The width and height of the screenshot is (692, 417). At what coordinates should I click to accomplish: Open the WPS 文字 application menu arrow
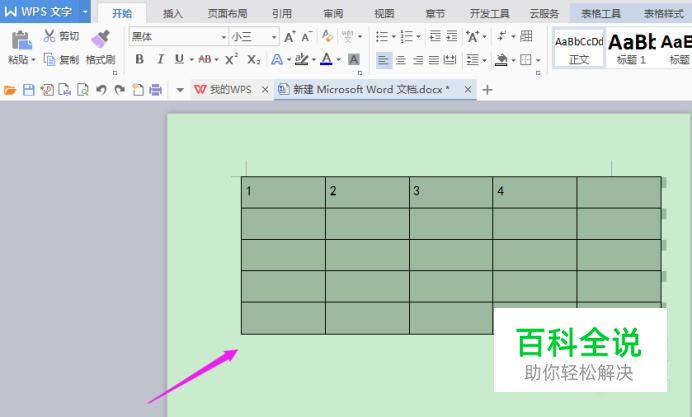pyautogui.click(x=85, y=11)
